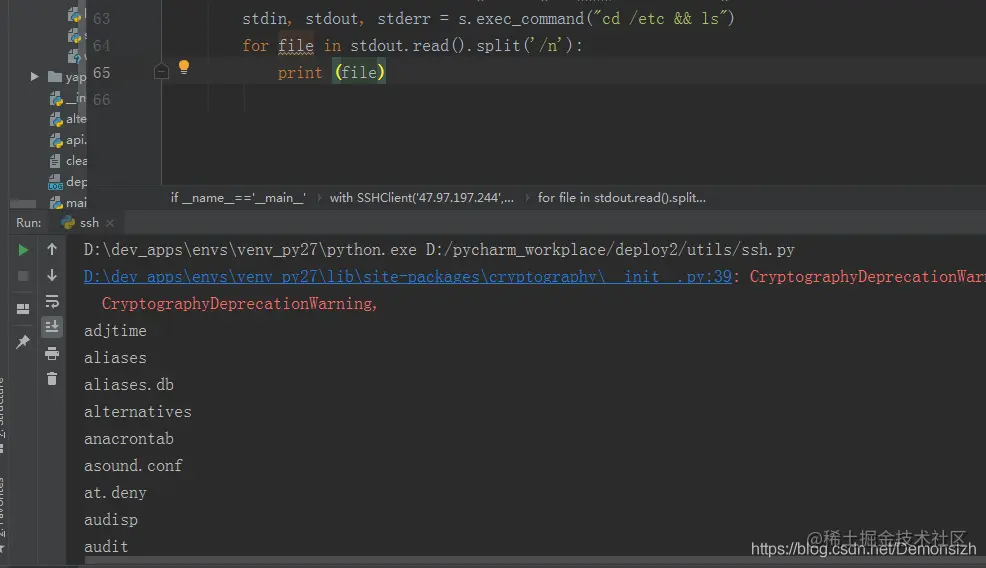Click 'aliases.db' in console output

(x=129, y=385)
